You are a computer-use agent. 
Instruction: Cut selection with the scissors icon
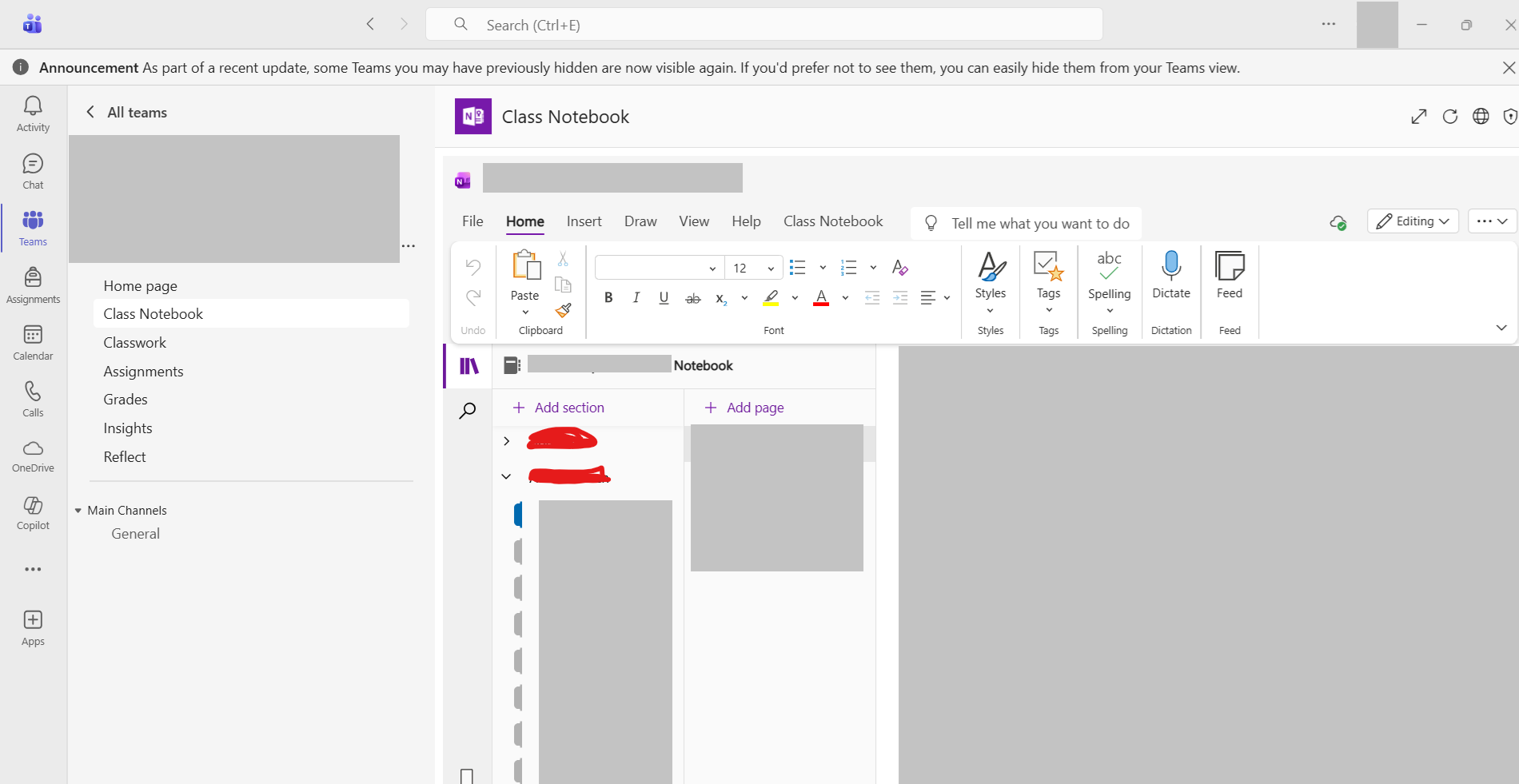(x=563, y=259)
